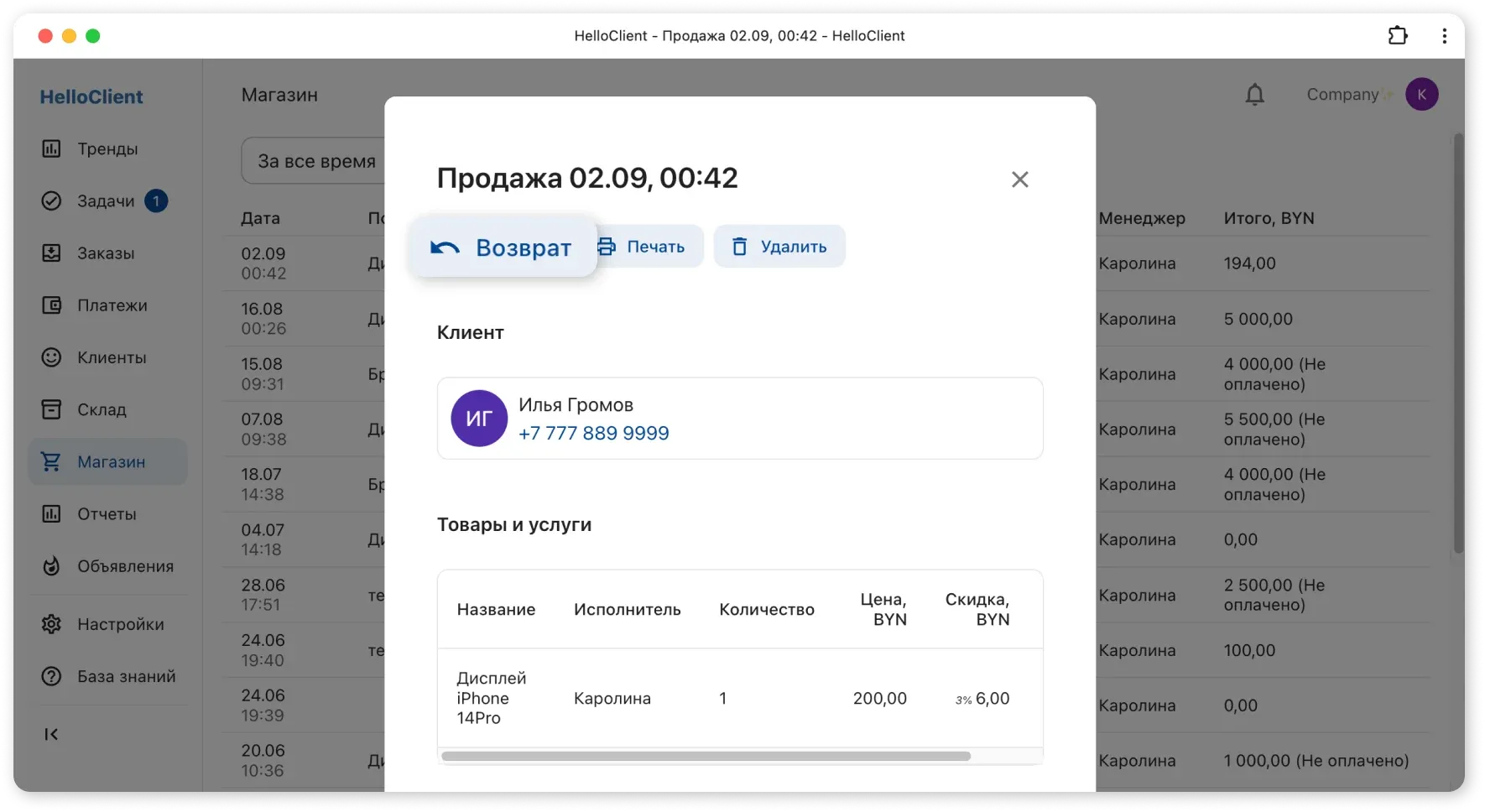Open the notifications bell

coord(1253,94)
